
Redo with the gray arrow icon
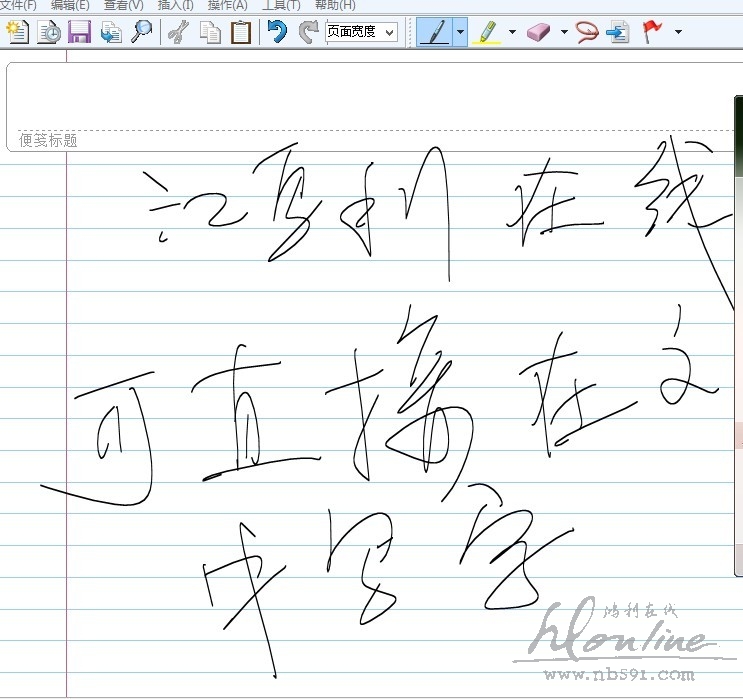click(308, 32)
